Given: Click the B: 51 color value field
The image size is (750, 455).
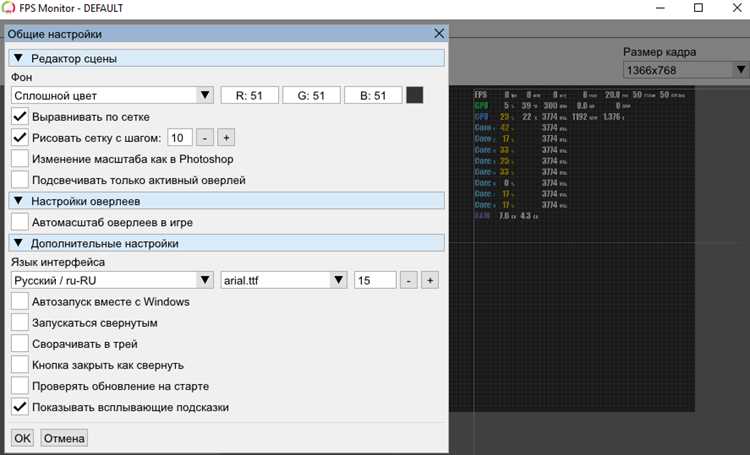Looking at the screenshot, I should 373,95.
